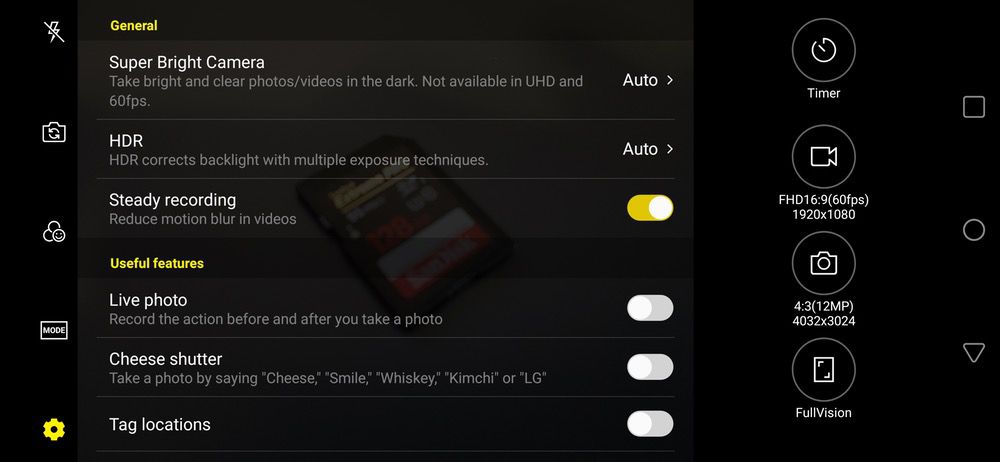Select the Super Bright Camera row title

186,62
